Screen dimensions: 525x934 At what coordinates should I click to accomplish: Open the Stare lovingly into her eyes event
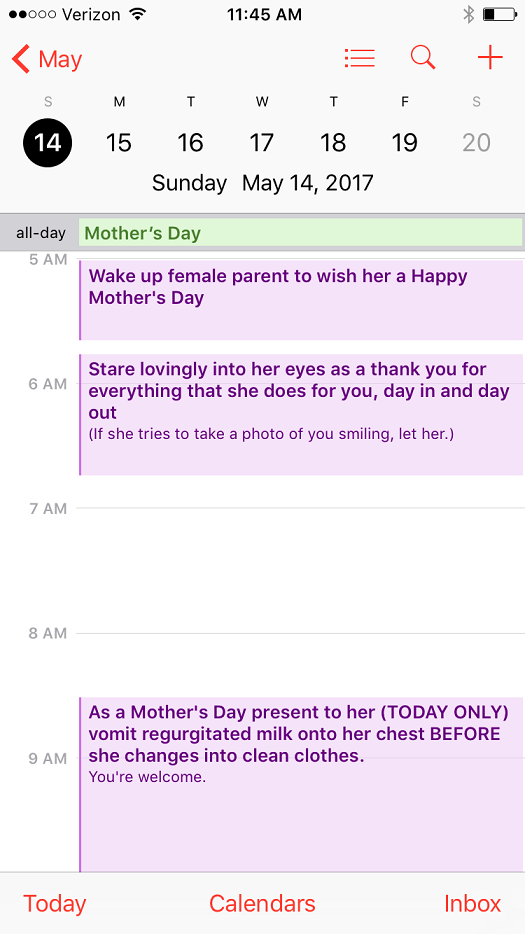pos(301,415)
